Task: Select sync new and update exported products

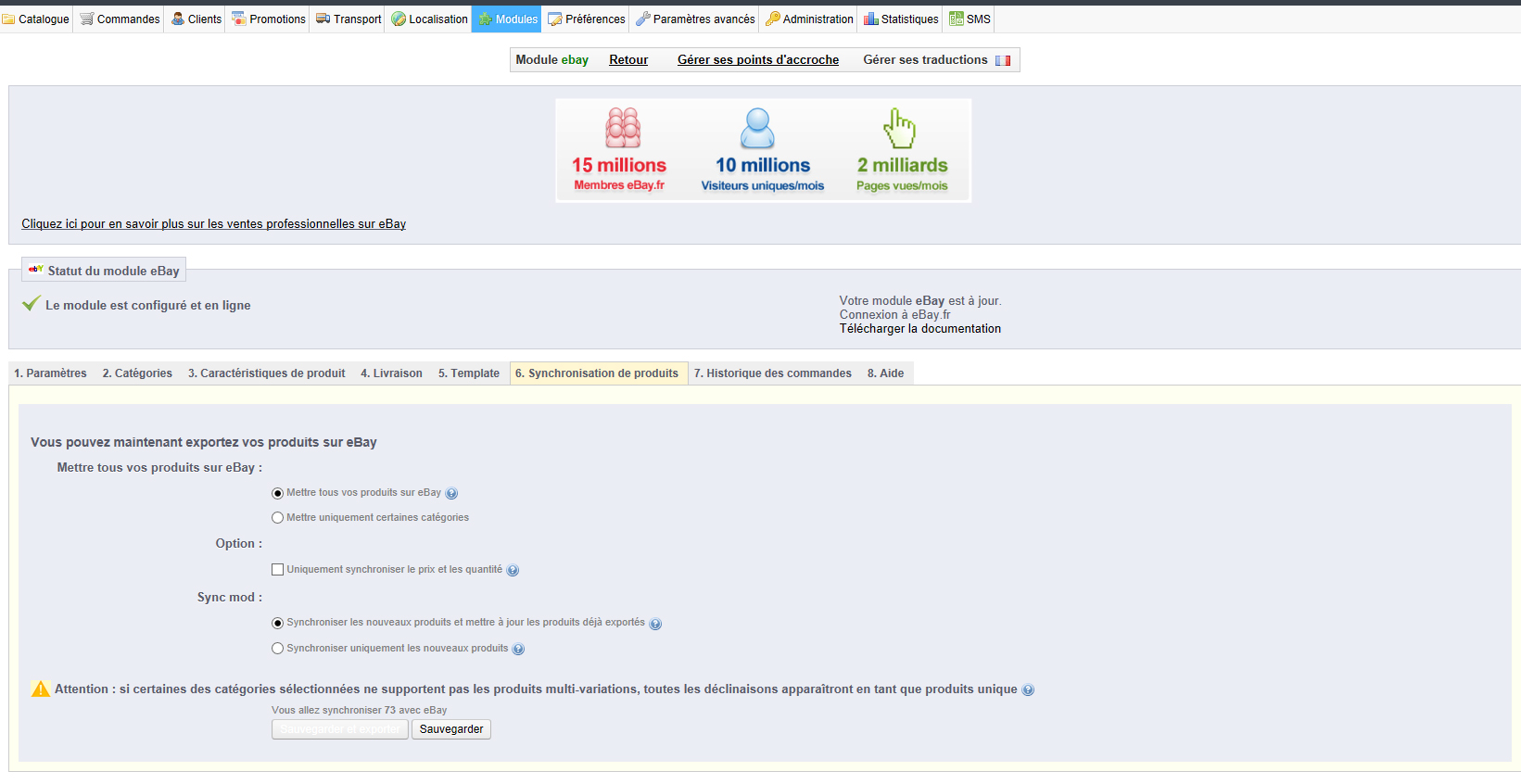Action: point(277,623)
